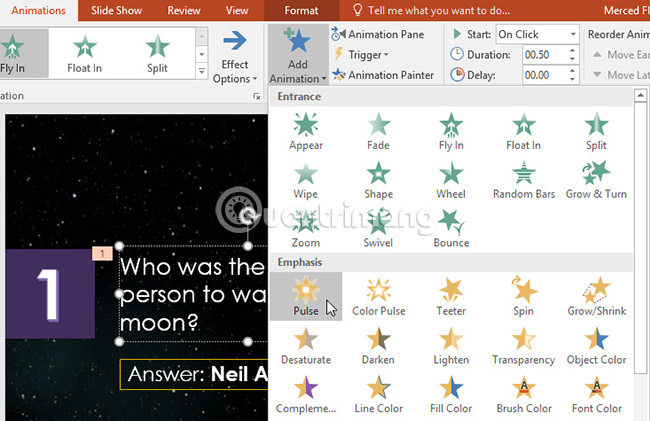Select the Line Color emphasis effect
The height and width of the screenshot is (421, 650).
click(x=378, y=394)
